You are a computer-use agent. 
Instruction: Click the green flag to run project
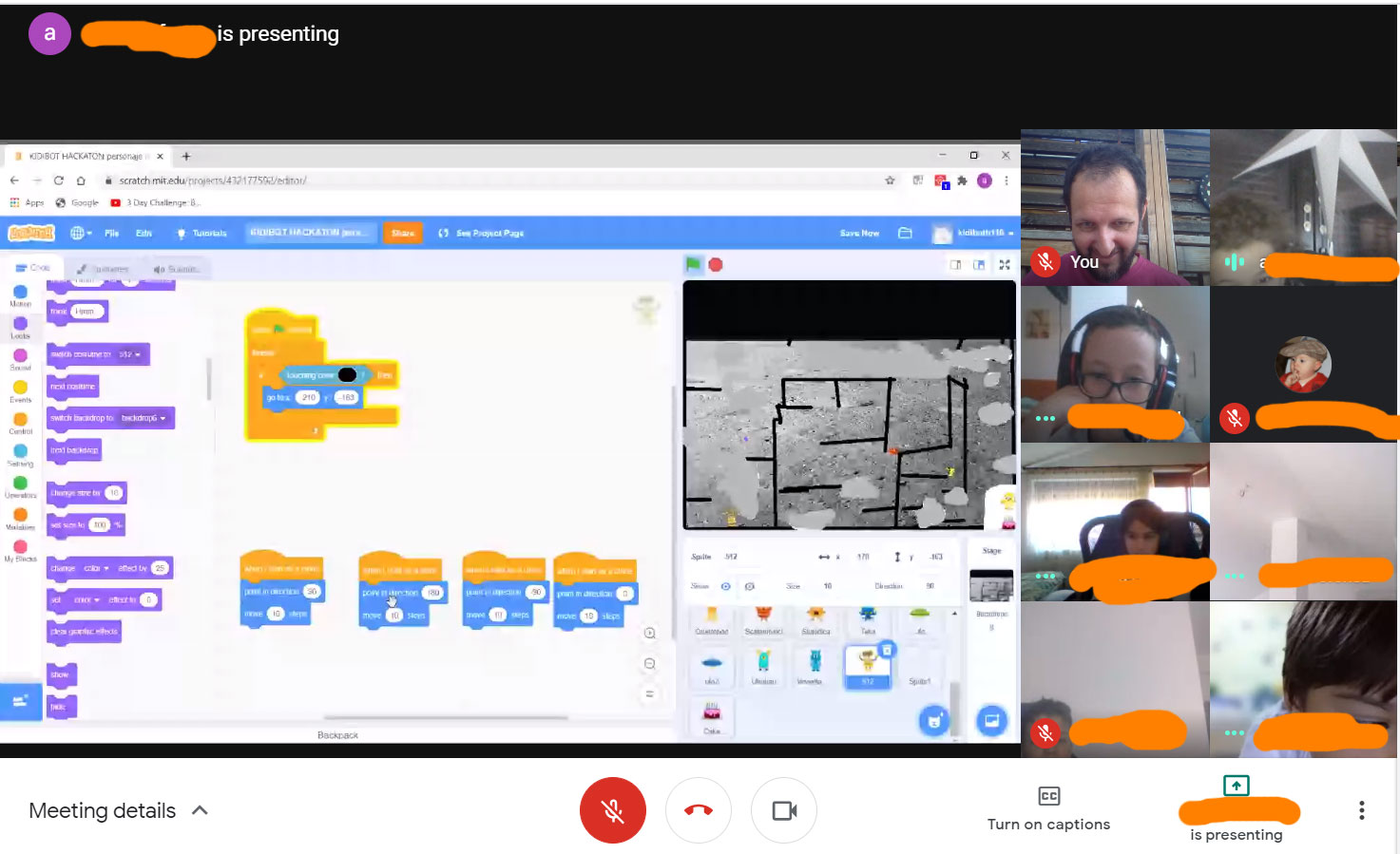pyautogui.click(x=693, y=264)
